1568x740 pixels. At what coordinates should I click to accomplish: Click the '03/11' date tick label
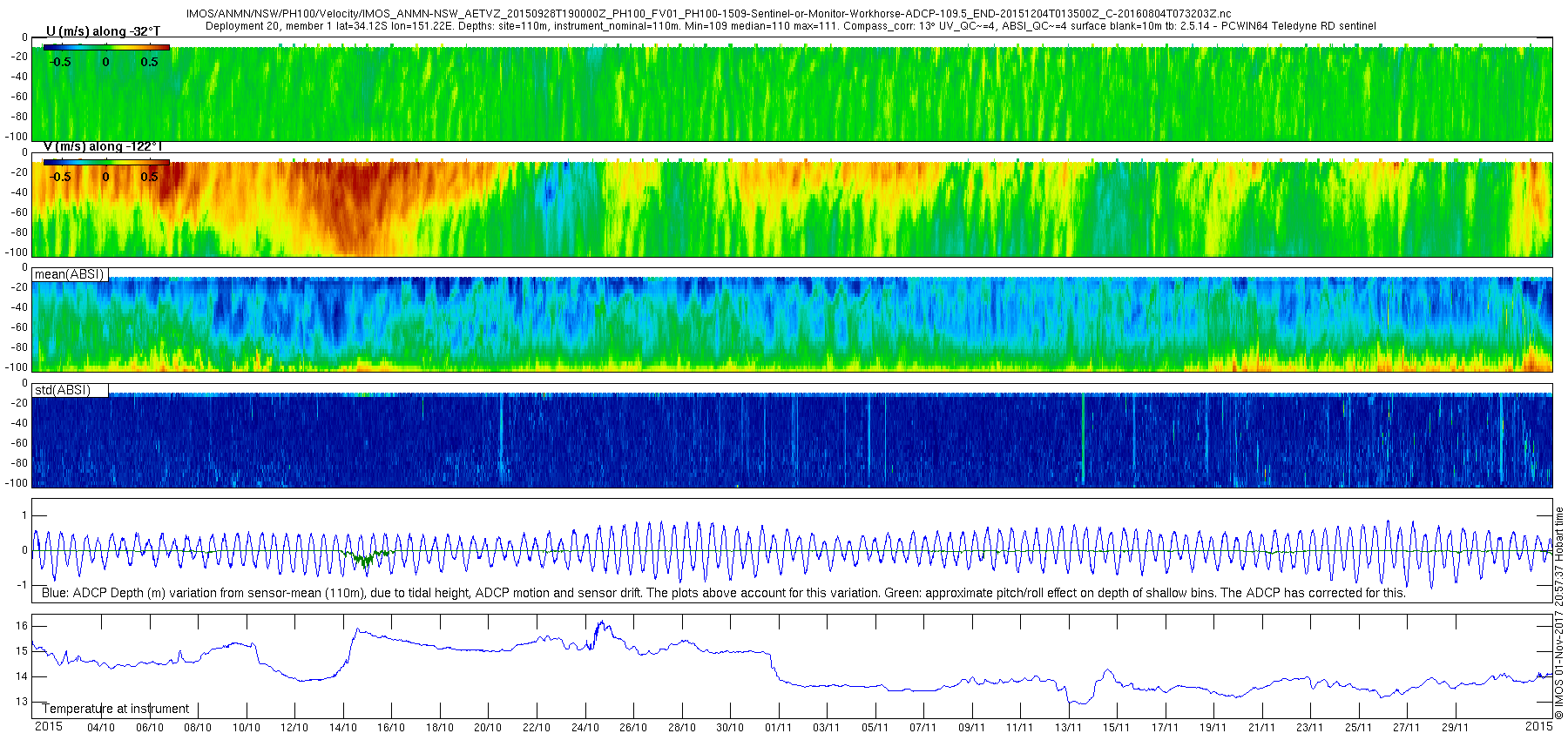click(827, 728)
